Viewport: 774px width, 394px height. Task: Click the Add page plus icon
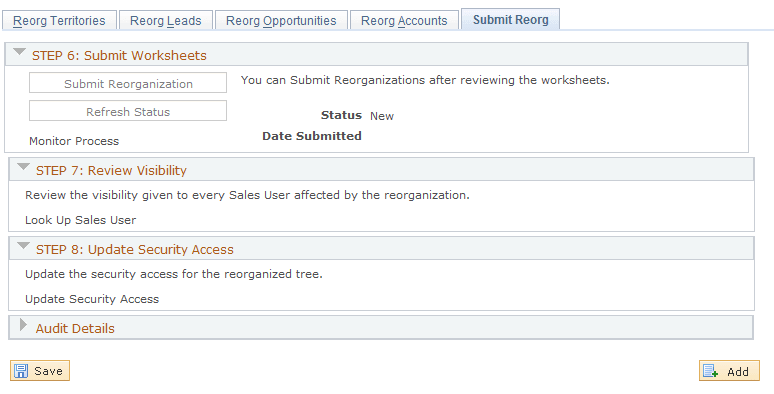[x=710, y=371]
